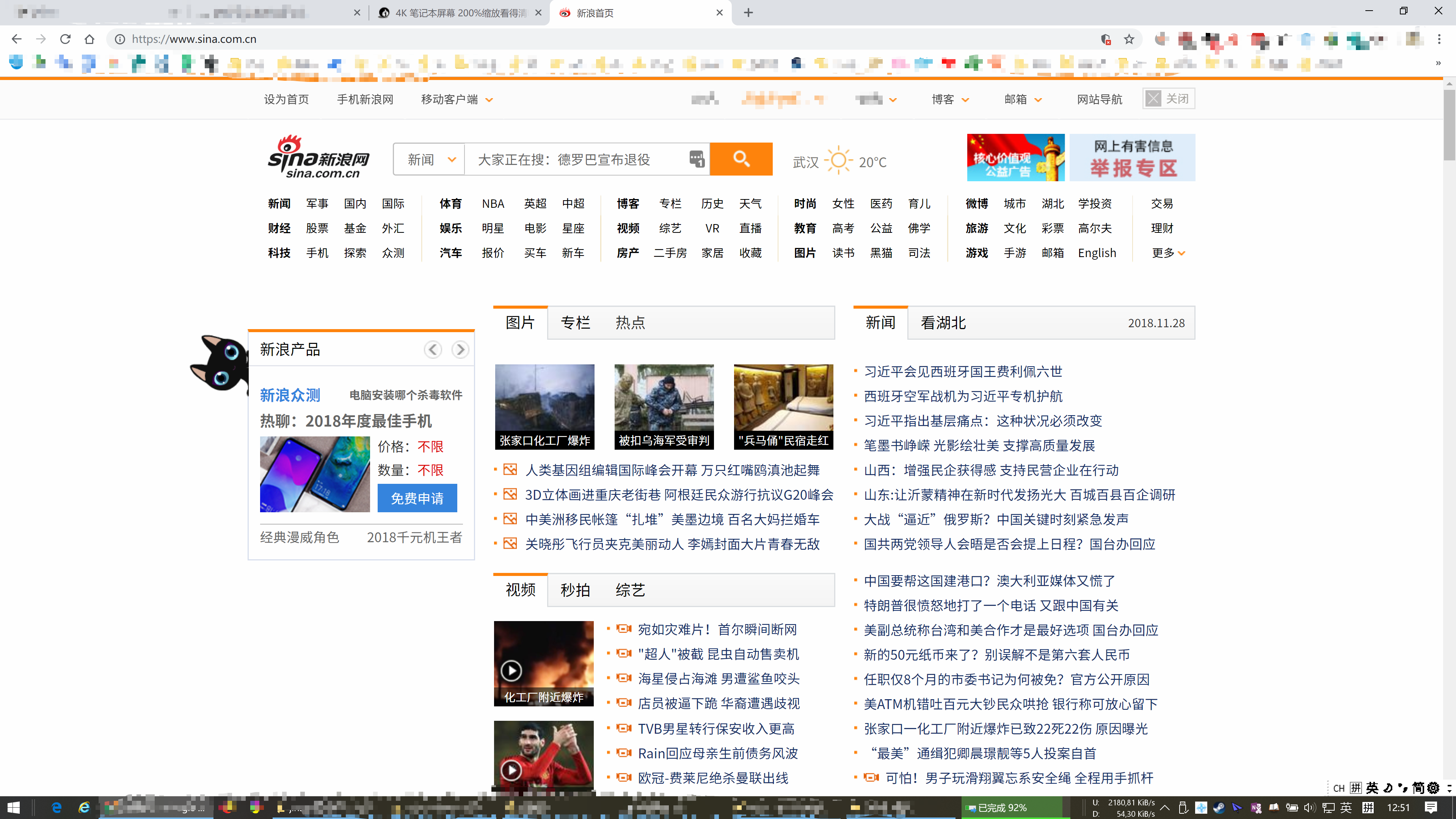Image resolution: width=1456 pixels, height=819 pixels.
Task: Show next Sina product slide
Action: click(x=460, y=349)
